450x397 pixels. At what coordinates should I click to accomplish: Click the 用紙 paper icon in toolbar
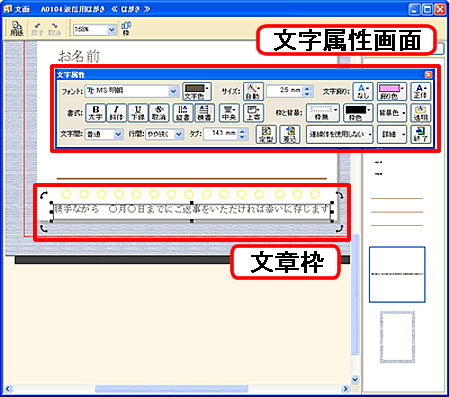16,29
